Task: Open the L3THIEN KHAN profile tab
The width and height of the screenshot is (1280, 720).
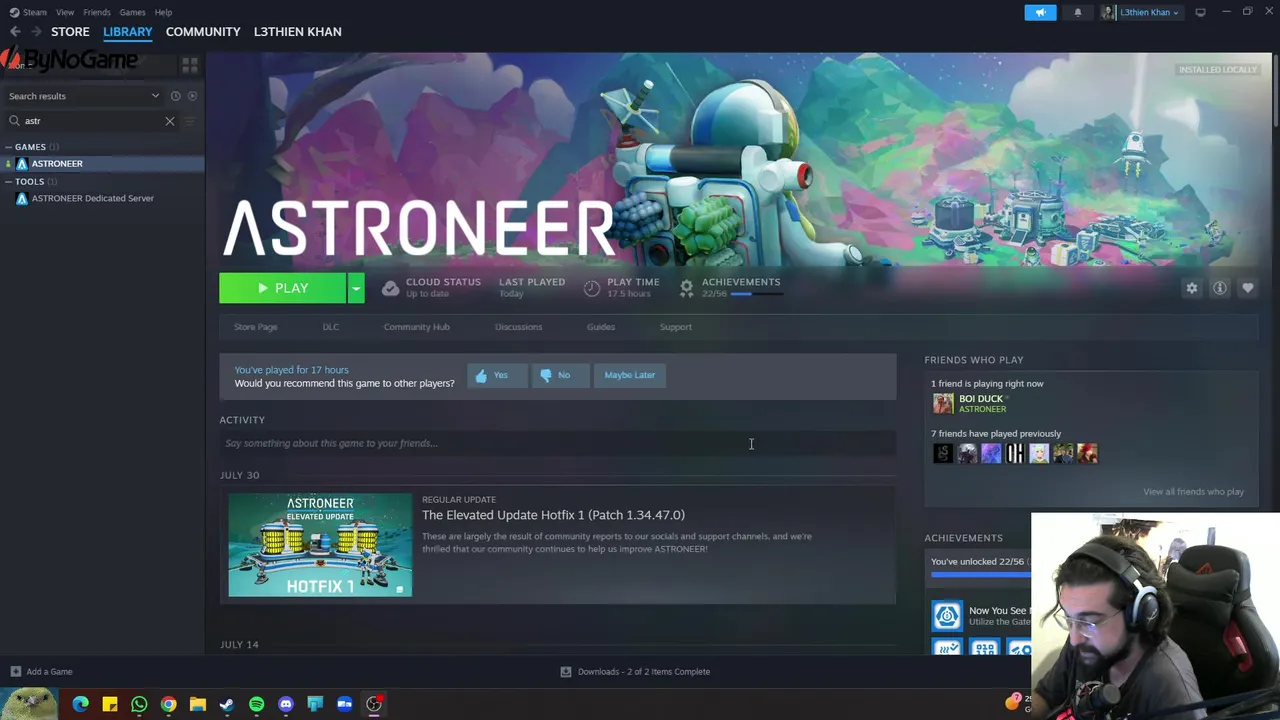Action: click(x=297, y=32)
